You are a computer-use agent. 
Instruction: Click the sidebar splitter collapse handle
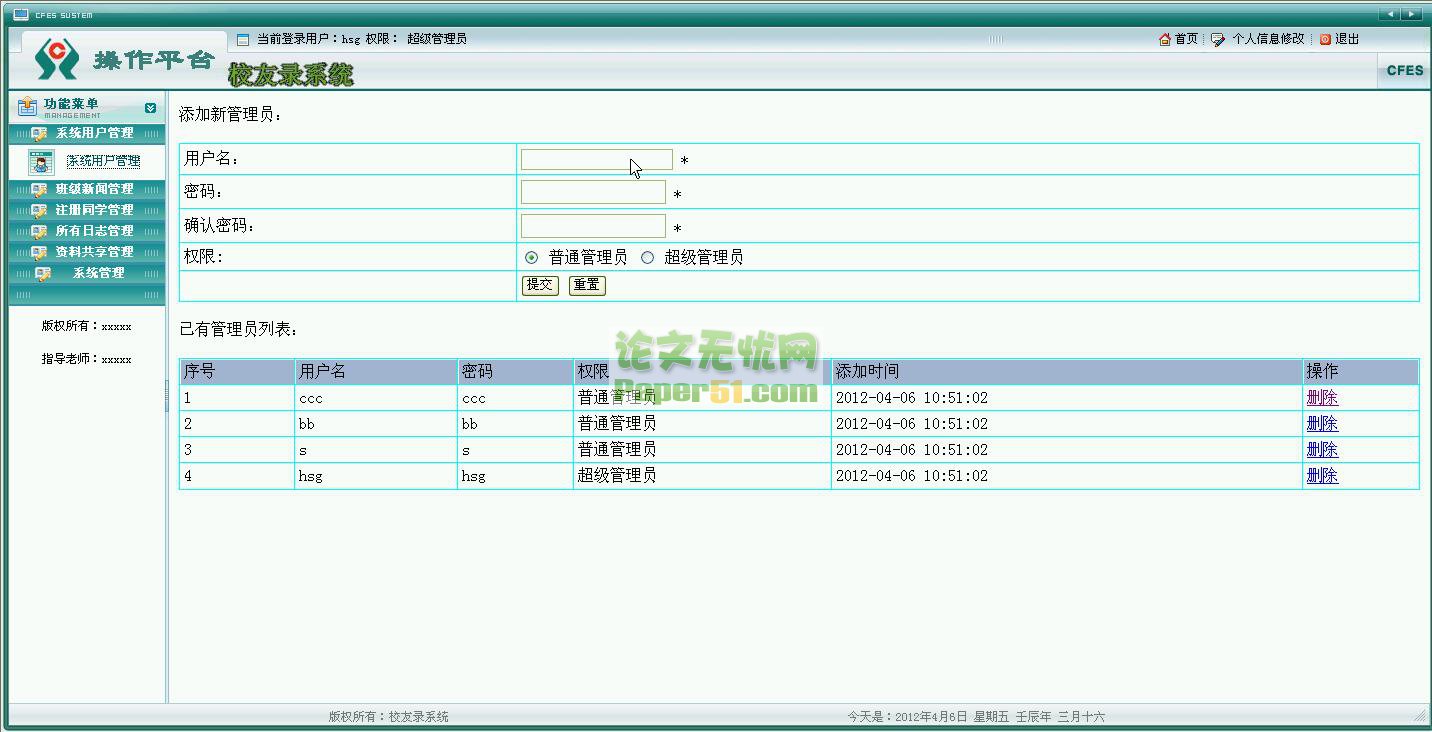click(167, 396)
